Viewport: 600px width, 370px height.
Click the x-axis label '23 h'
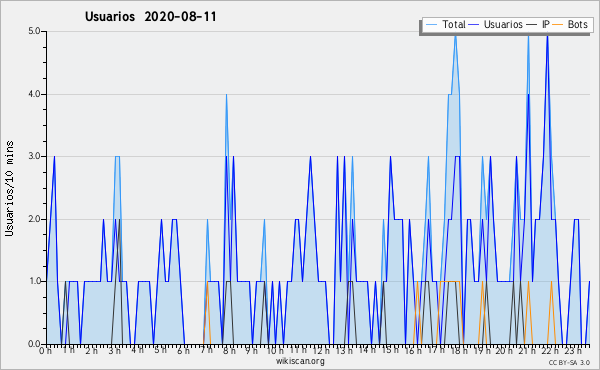[573, 351]
